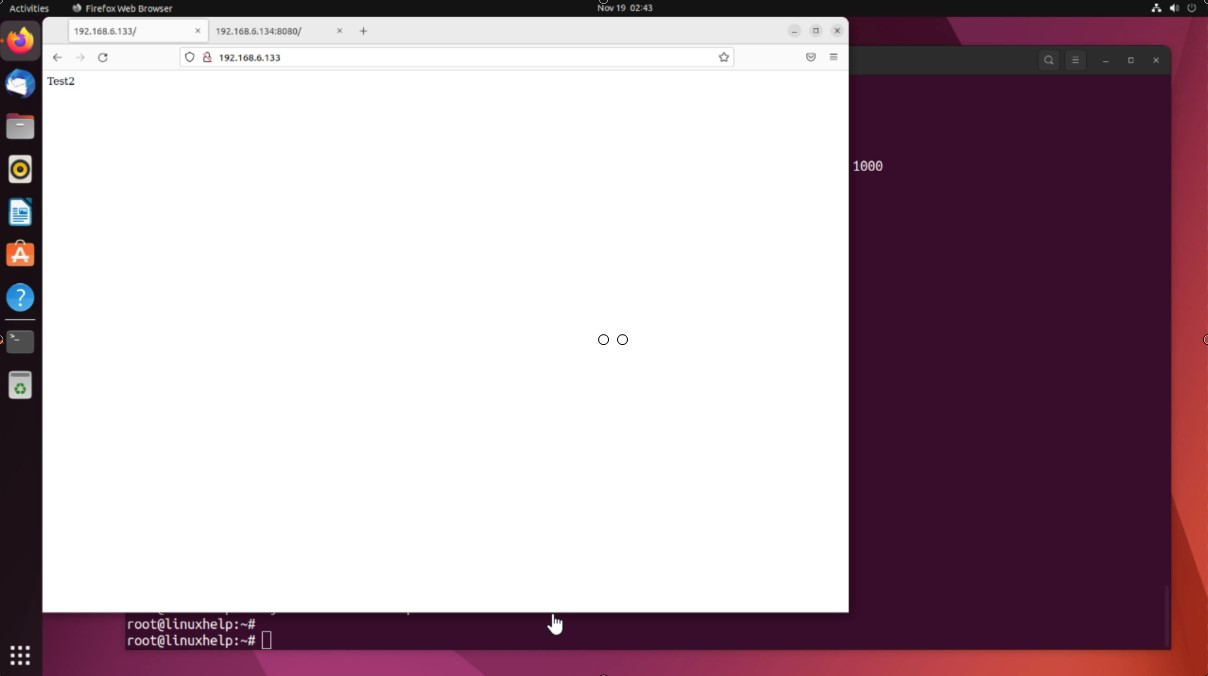
Task: Click the search icon in Terminal window
Action: click(x=1048, y=60)
